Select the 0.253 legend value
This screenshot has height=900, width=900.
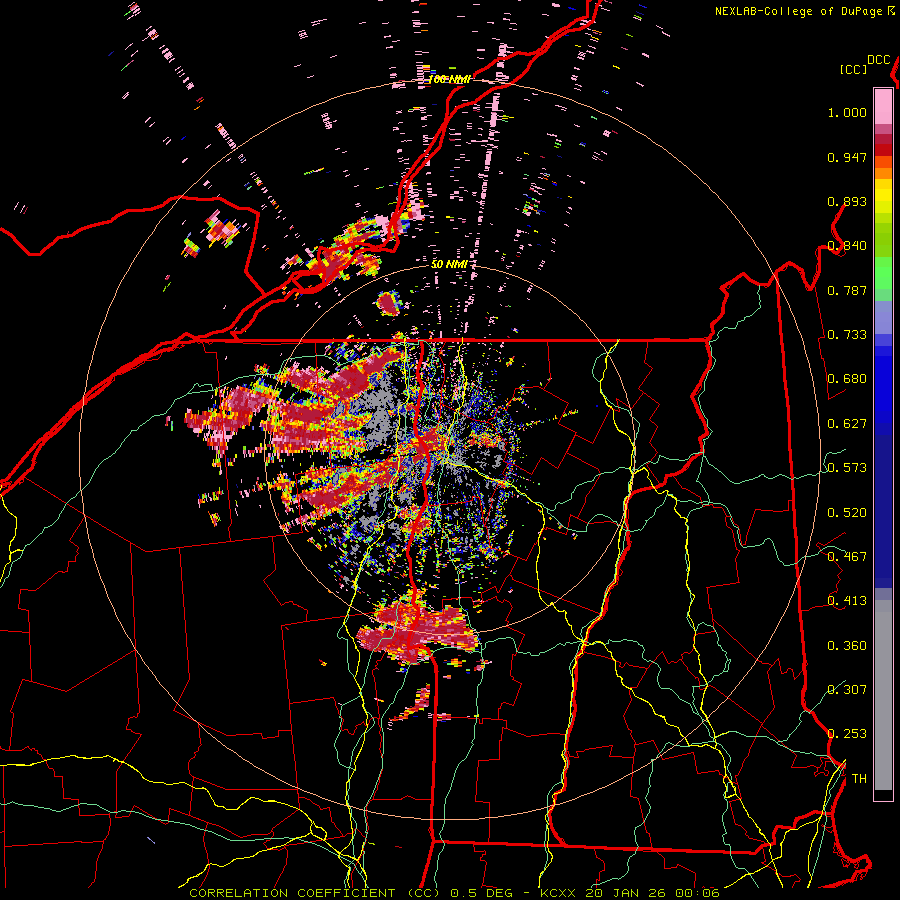(x=847, y=734)
